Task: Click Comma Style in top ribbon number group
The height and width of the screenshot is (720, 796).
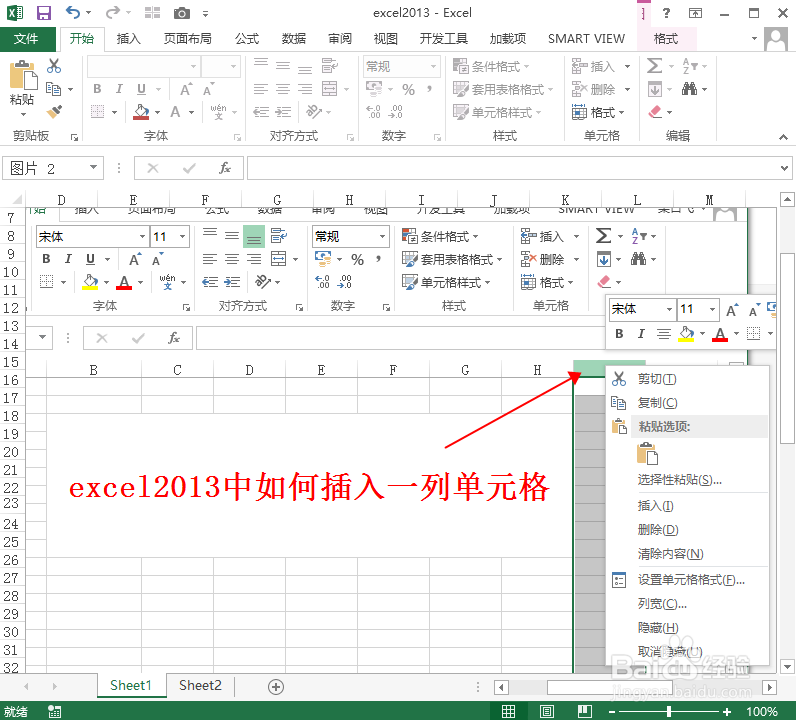Action: 429,89
